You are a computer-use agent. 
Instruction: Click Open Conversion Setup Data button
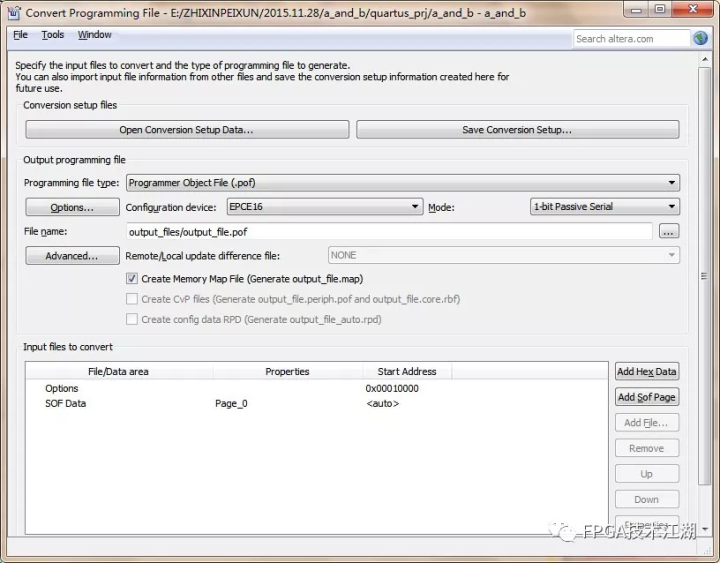[x=187, y=130]
